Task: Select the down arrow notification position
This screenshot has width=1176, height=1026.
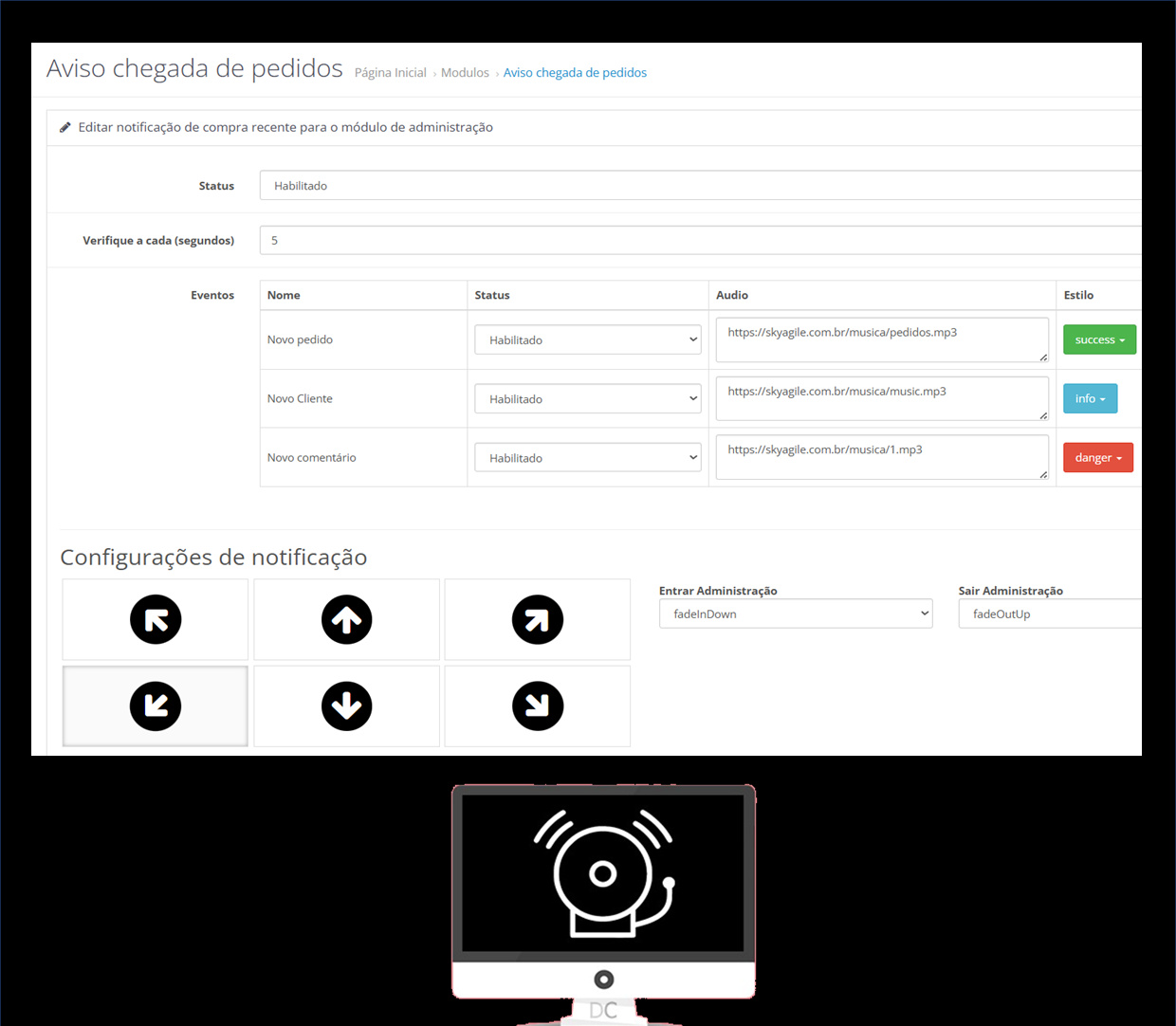Action: 346,706
